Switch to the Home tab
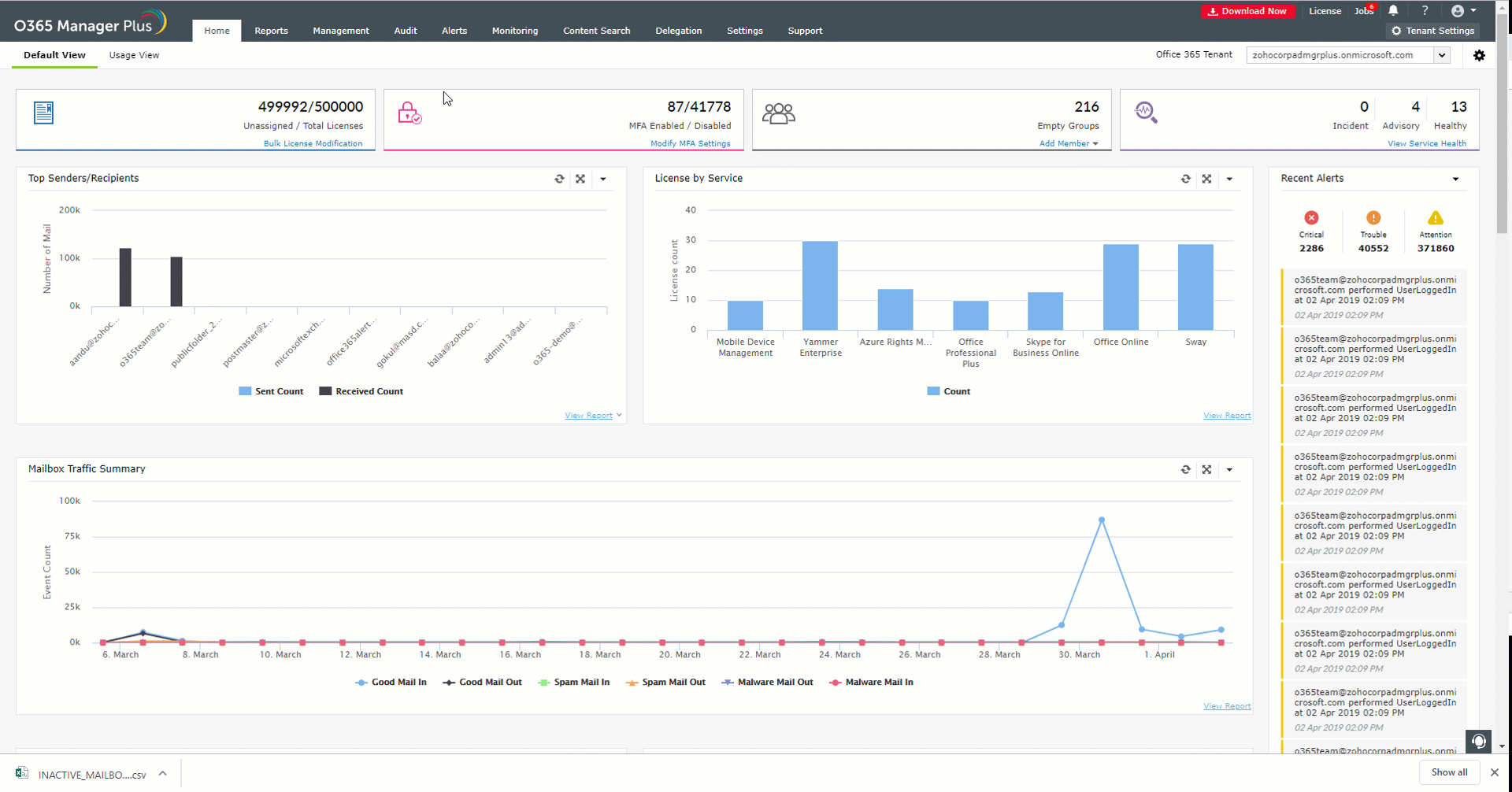Viewport: 1512px width, 792px height. (217, 31)
